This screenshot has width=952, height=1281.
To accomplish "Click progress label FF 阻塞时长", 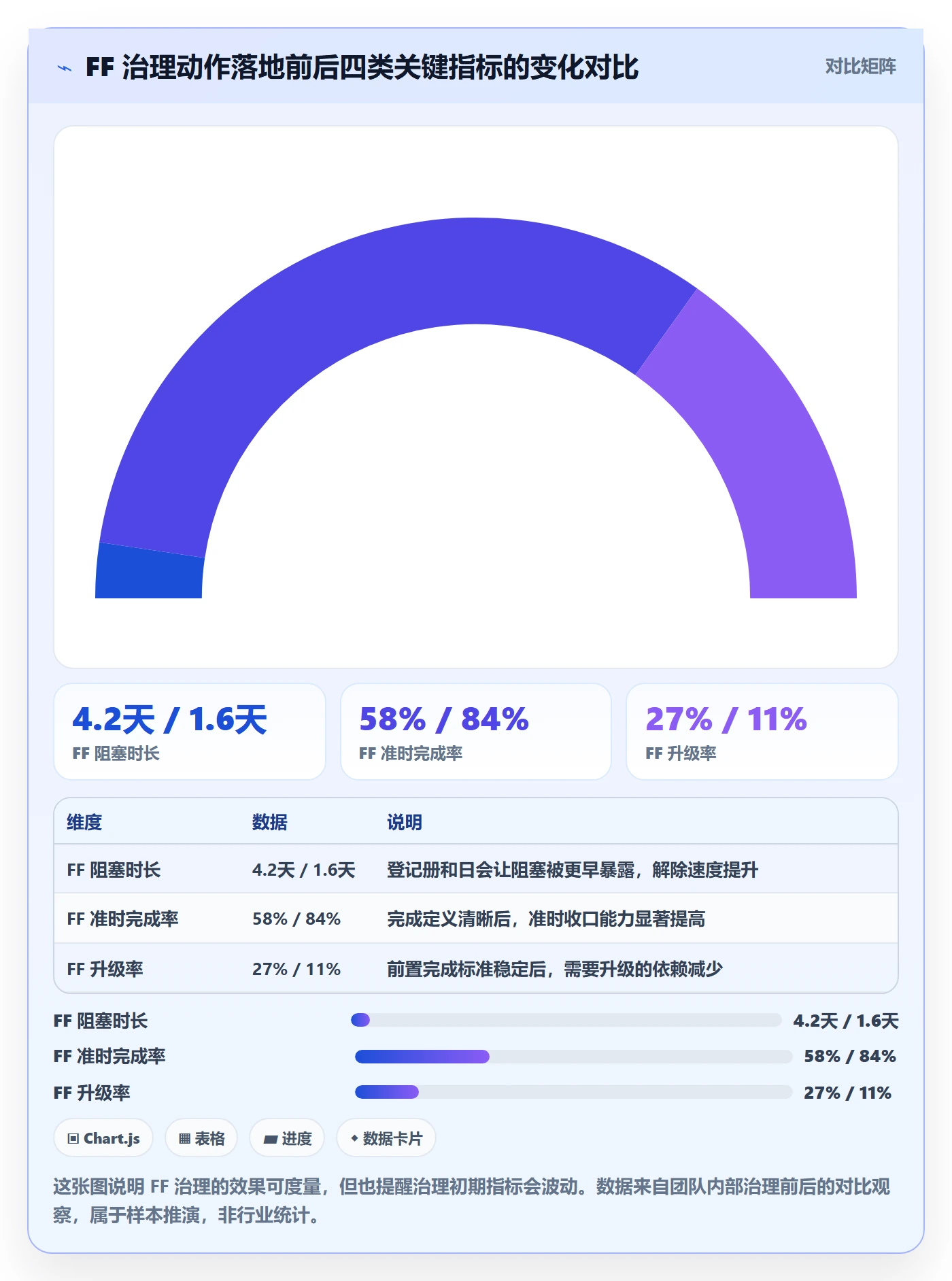I will pos(101,1021).
